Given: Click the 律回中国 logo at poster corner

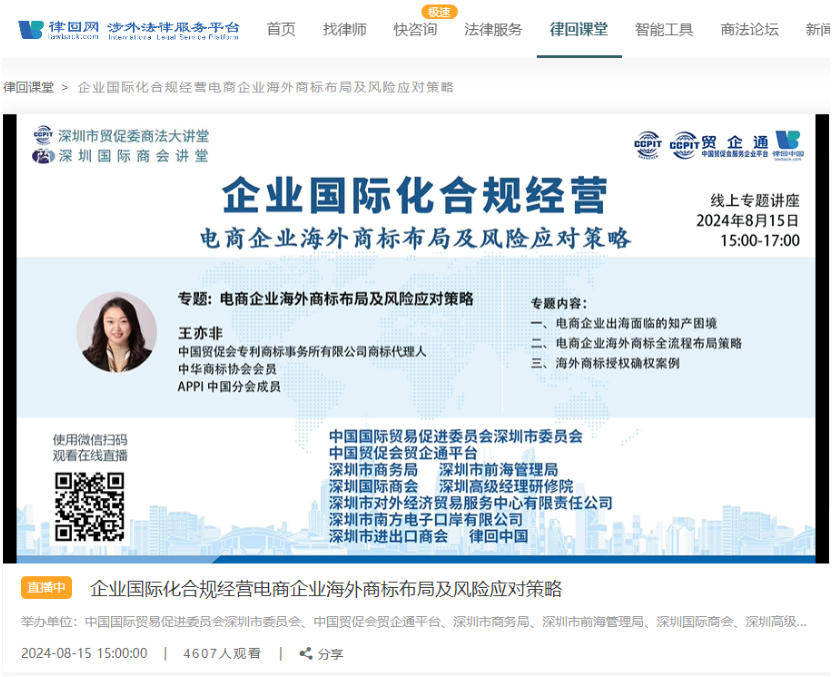Looking at the screenshot, I should pyautogui.click(x=788, y=145).
